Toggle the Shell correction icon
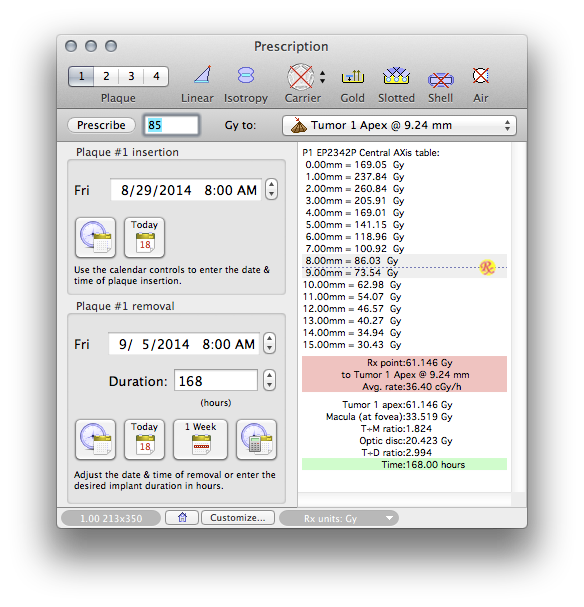 click(x=440, y=80)
